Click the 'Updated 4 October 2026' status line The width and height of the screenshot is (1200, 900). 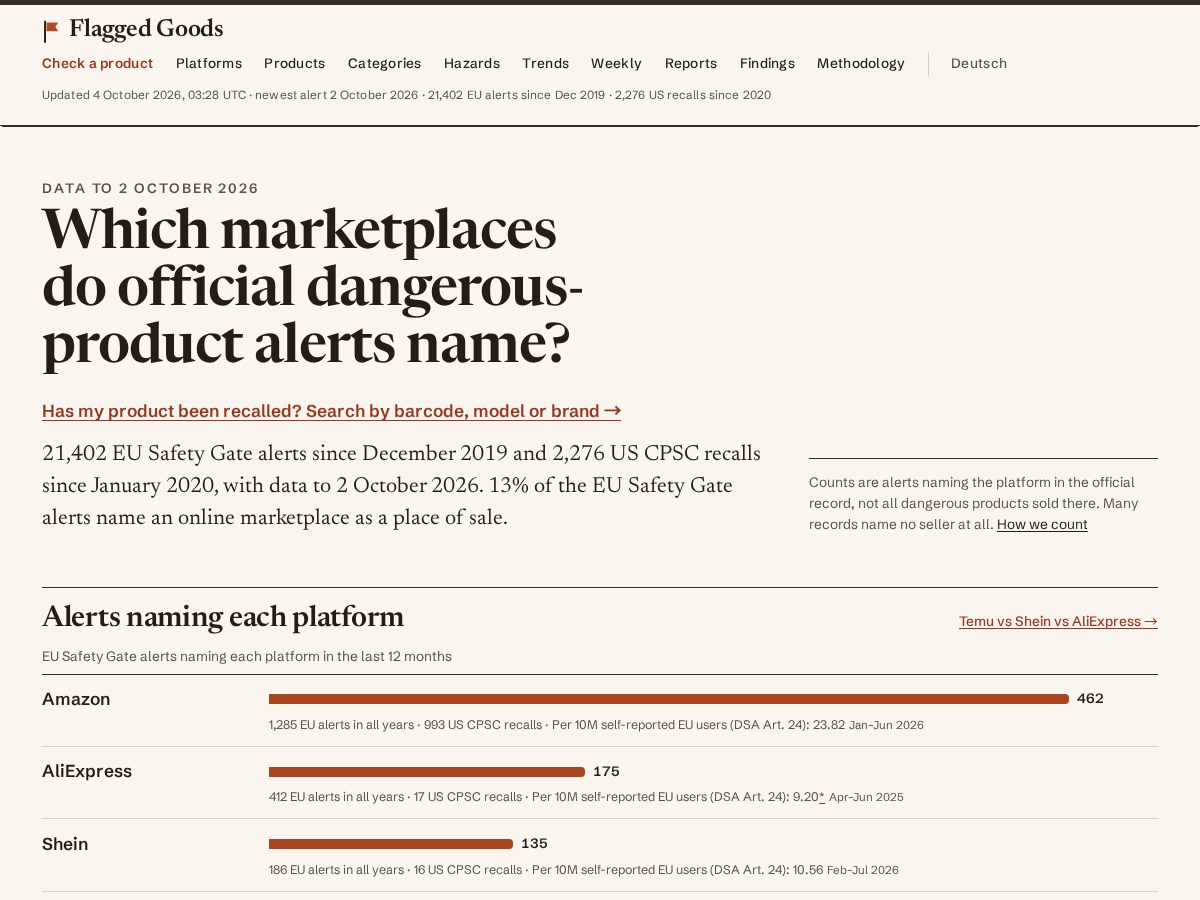click(406, 95)
